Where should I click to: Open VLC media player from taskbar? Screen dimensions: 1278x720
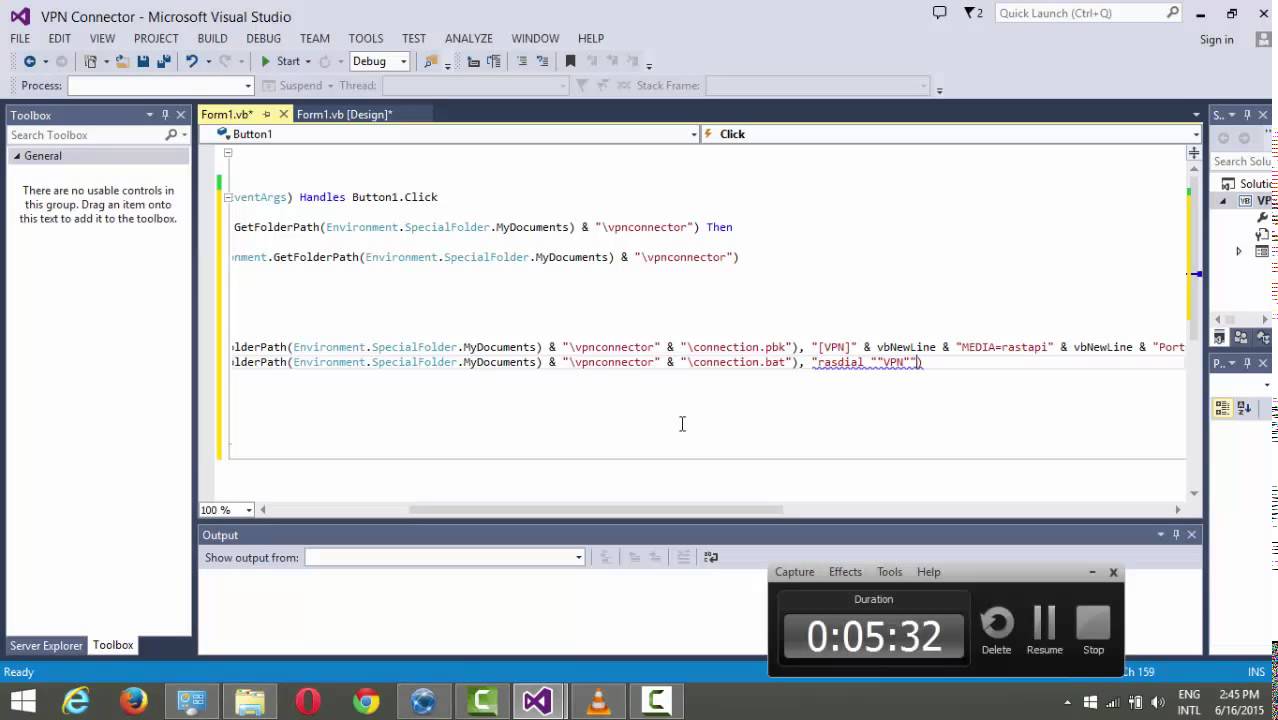tap(598, 702)
